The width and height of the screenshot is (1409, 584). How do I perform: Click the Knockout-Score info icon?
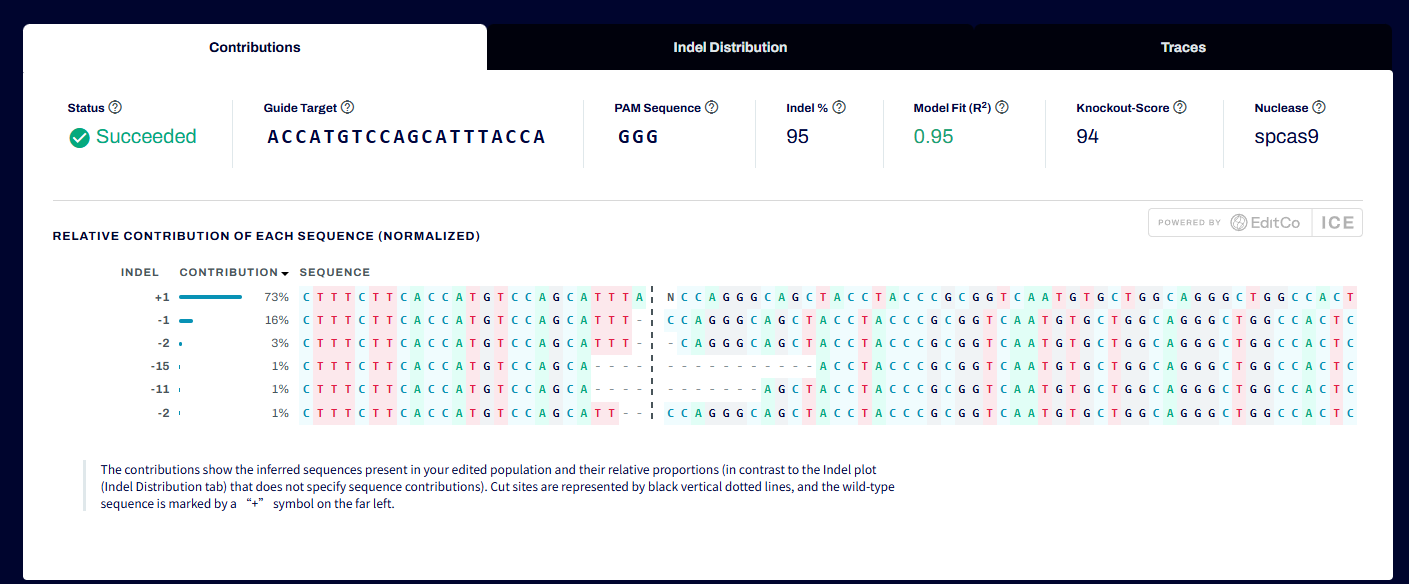pyautogui.click(x=1180, y=108)
